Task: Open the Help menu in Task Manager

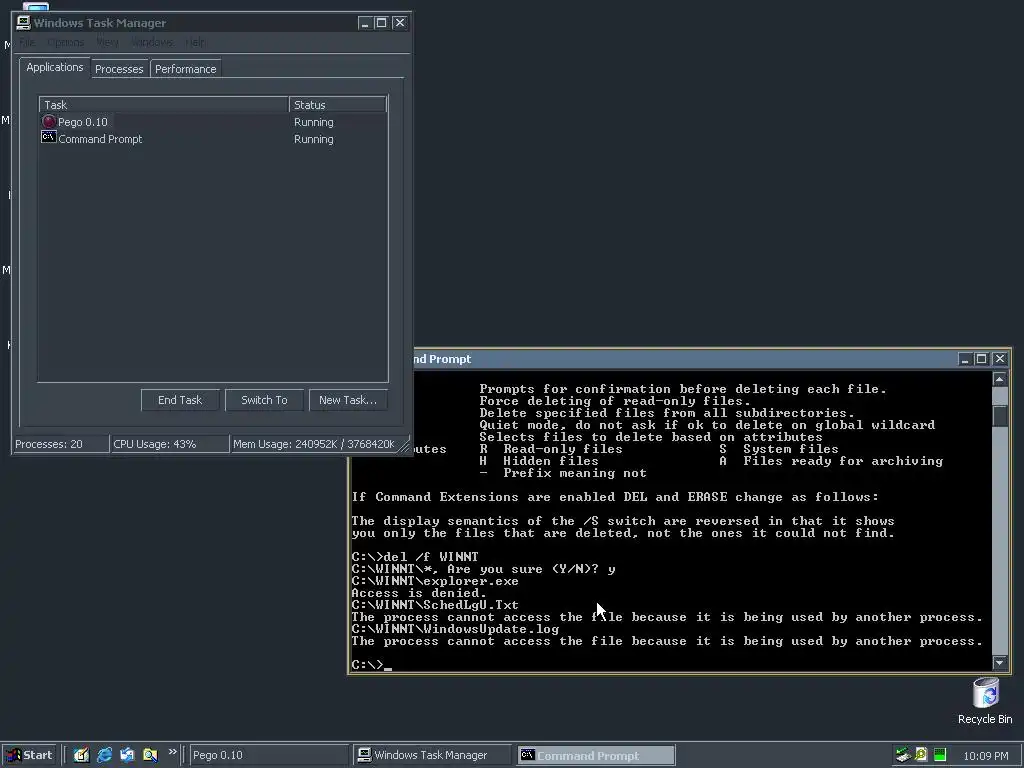Action: pyautogui.click(x=195, y=42)
